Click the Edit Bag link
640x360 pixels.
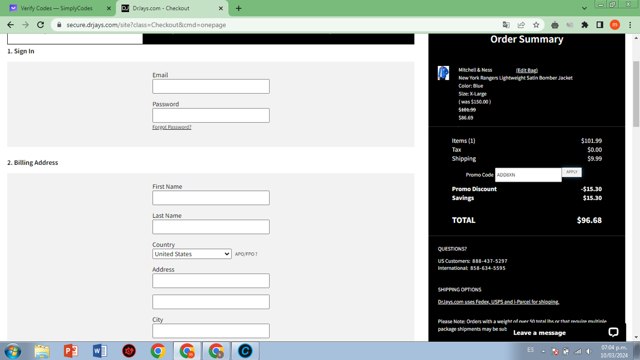(x=527, y=70)
